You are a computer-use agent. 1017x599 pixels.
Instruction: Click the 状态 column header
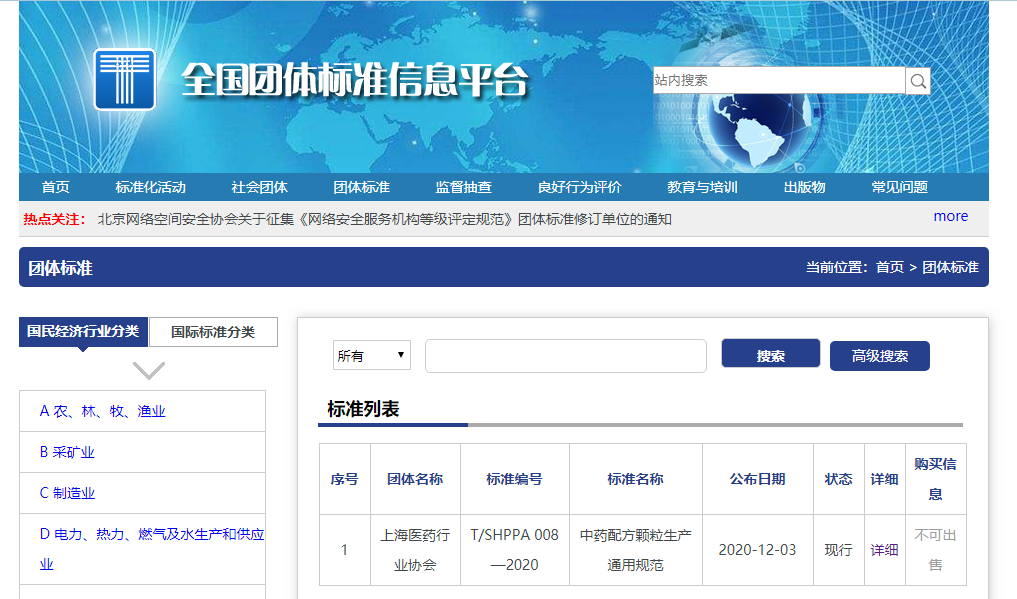pos(839,479)
